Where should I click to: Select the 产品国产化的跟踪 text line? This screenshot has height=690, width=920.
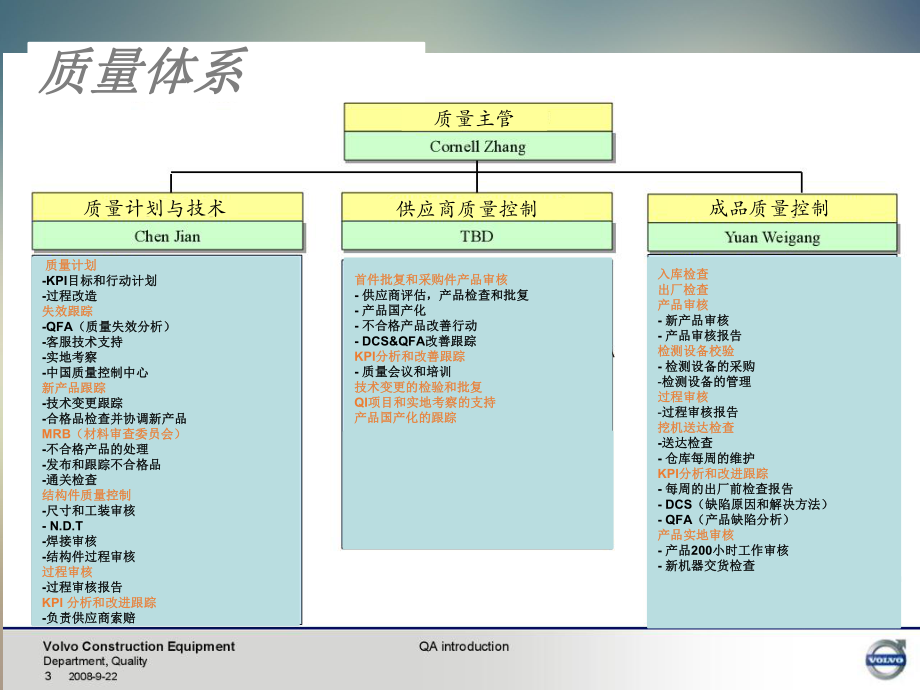(407, 419)
